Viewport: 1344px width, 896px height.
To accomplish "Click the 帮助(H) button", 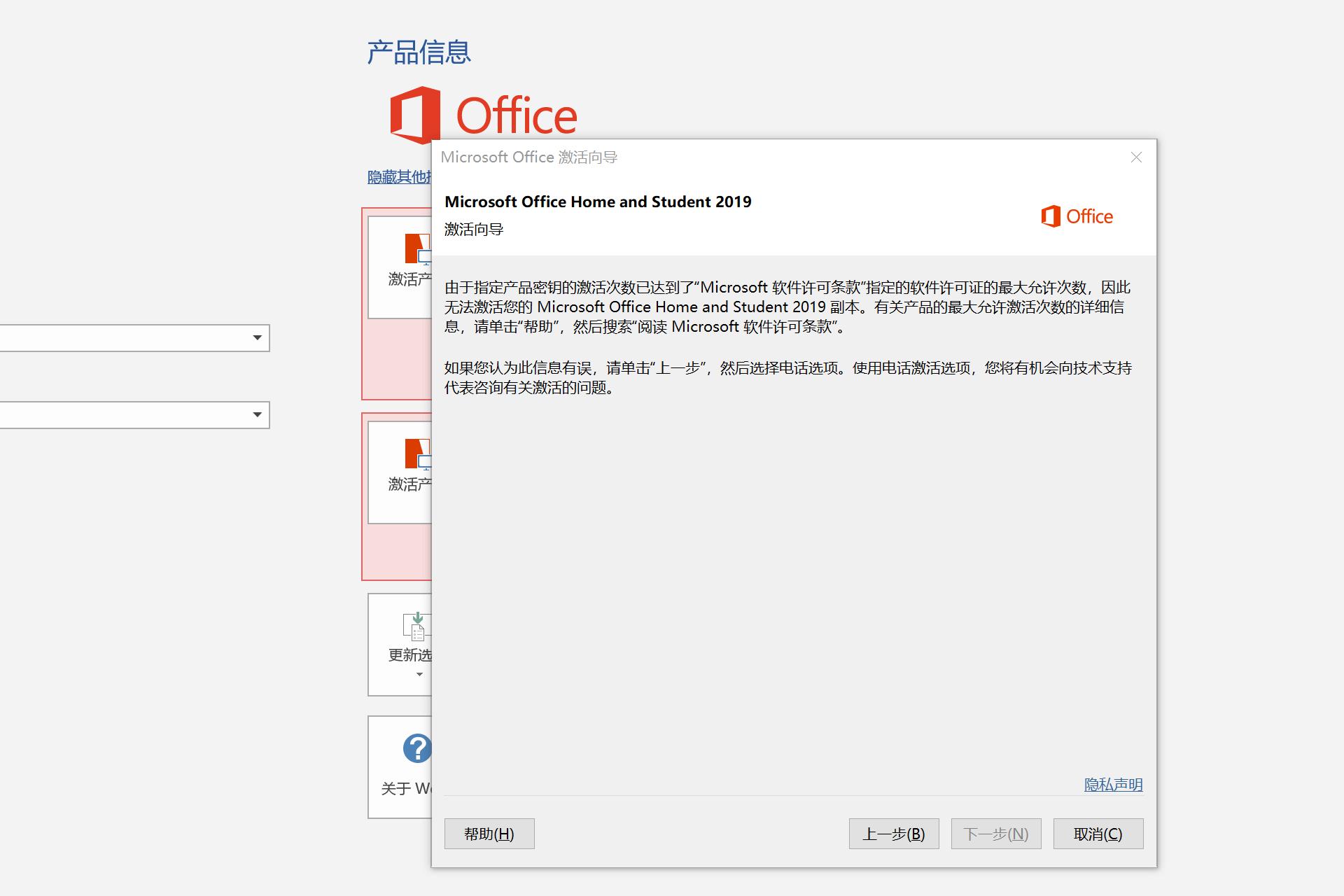I will click(489, 834).
